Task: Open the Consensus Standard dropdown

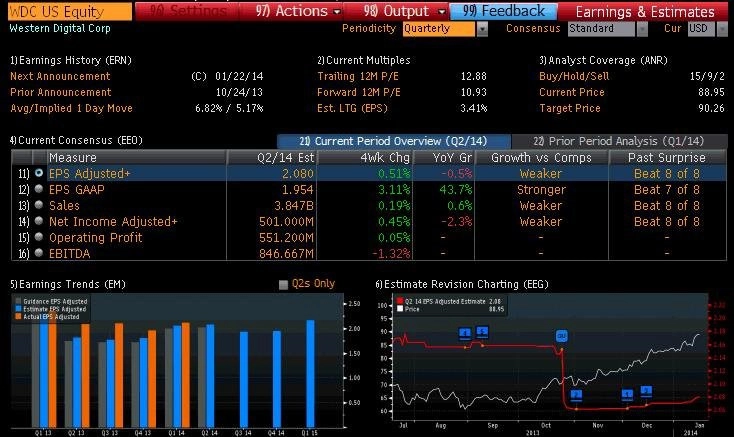Action: tap(642, 29)
